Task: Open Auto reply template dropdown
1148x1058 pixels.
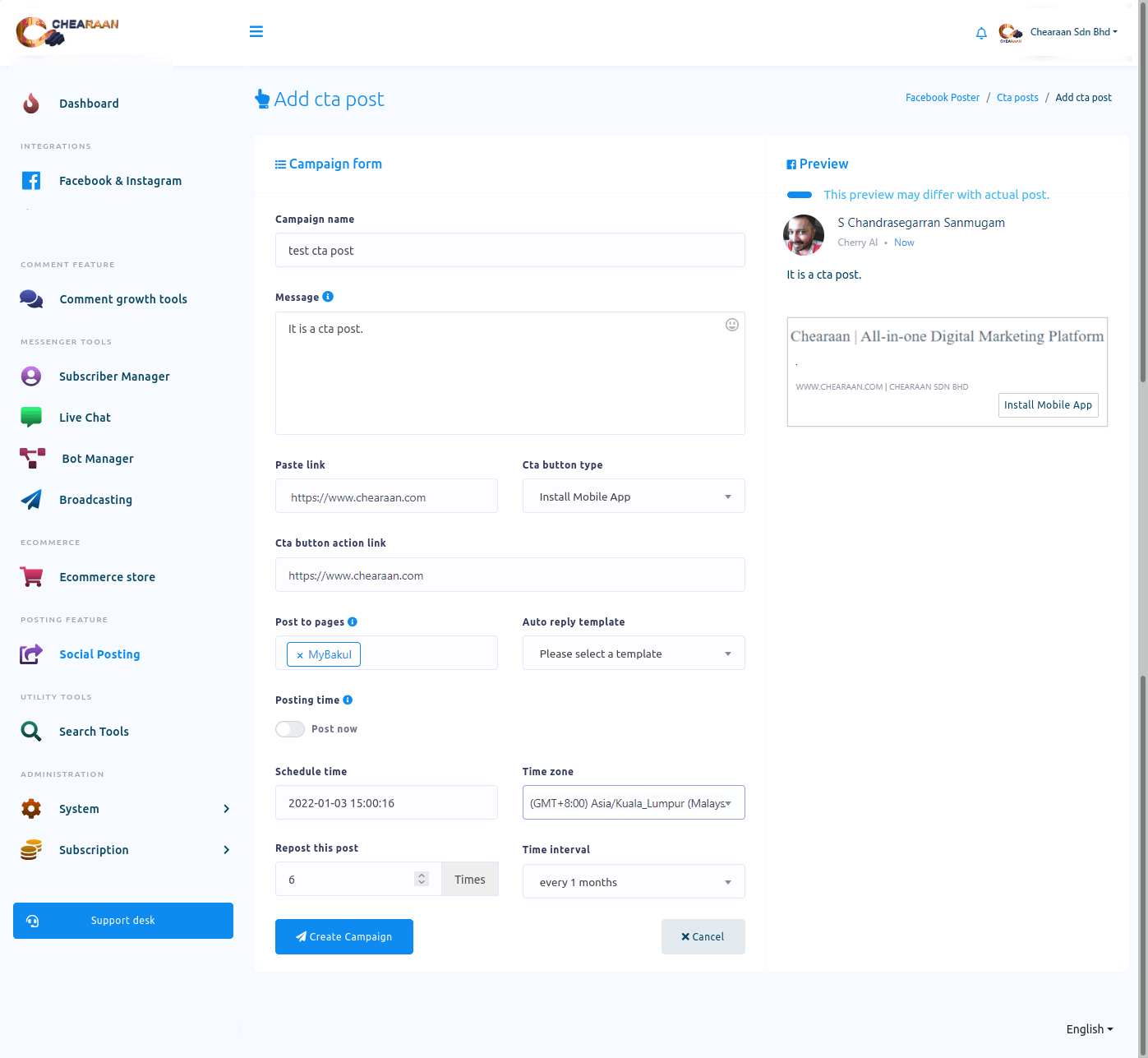Action: (x=633, y=654)
